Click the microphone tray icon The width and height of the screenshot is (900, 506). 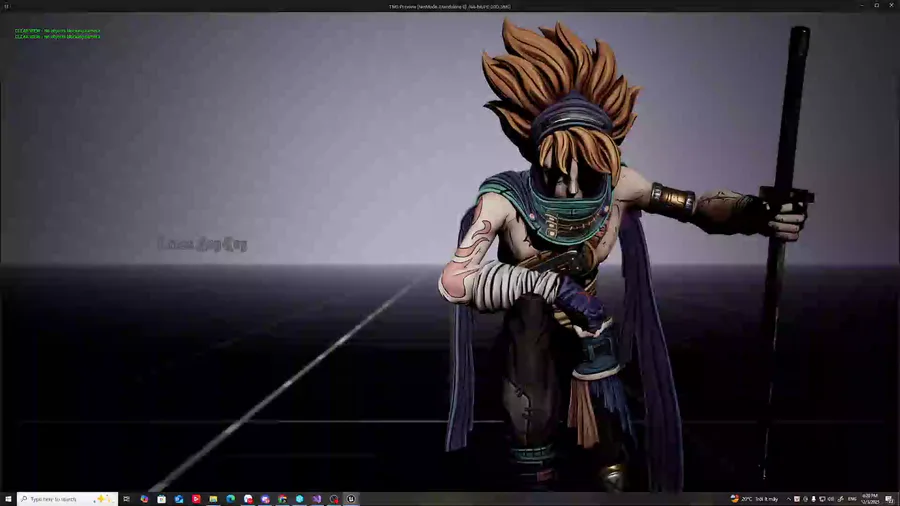click(813, 499)
